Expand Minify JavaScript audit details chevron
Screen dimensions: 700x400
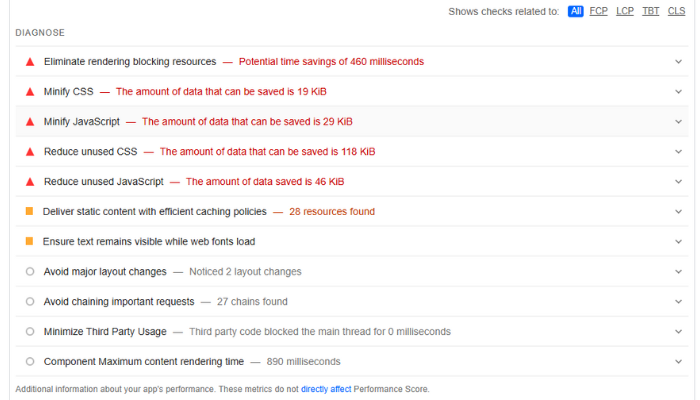pos(679,122)
